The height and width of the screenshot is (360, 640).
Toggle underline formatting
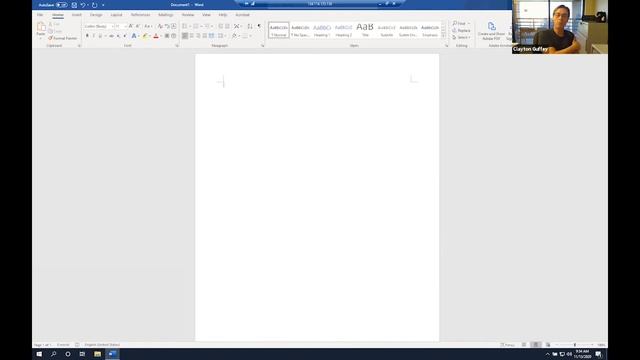[100, 36]
